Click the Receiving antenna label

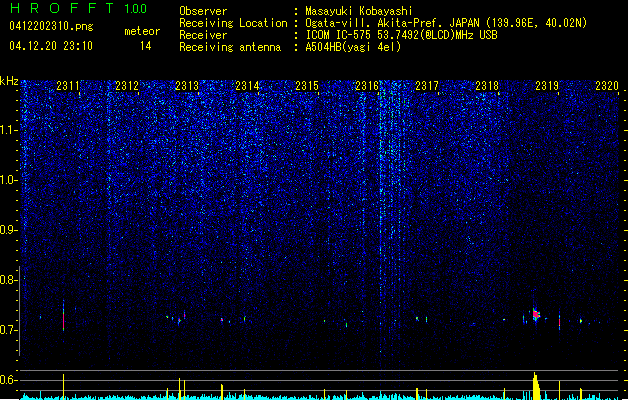click(x=230, y=47)
